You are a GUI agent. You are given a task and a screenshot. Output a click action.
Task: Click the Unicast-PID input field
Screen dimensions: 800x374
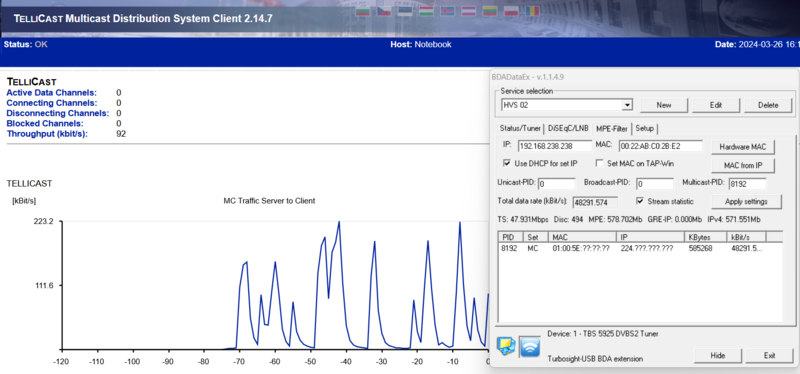click(556, 183)
